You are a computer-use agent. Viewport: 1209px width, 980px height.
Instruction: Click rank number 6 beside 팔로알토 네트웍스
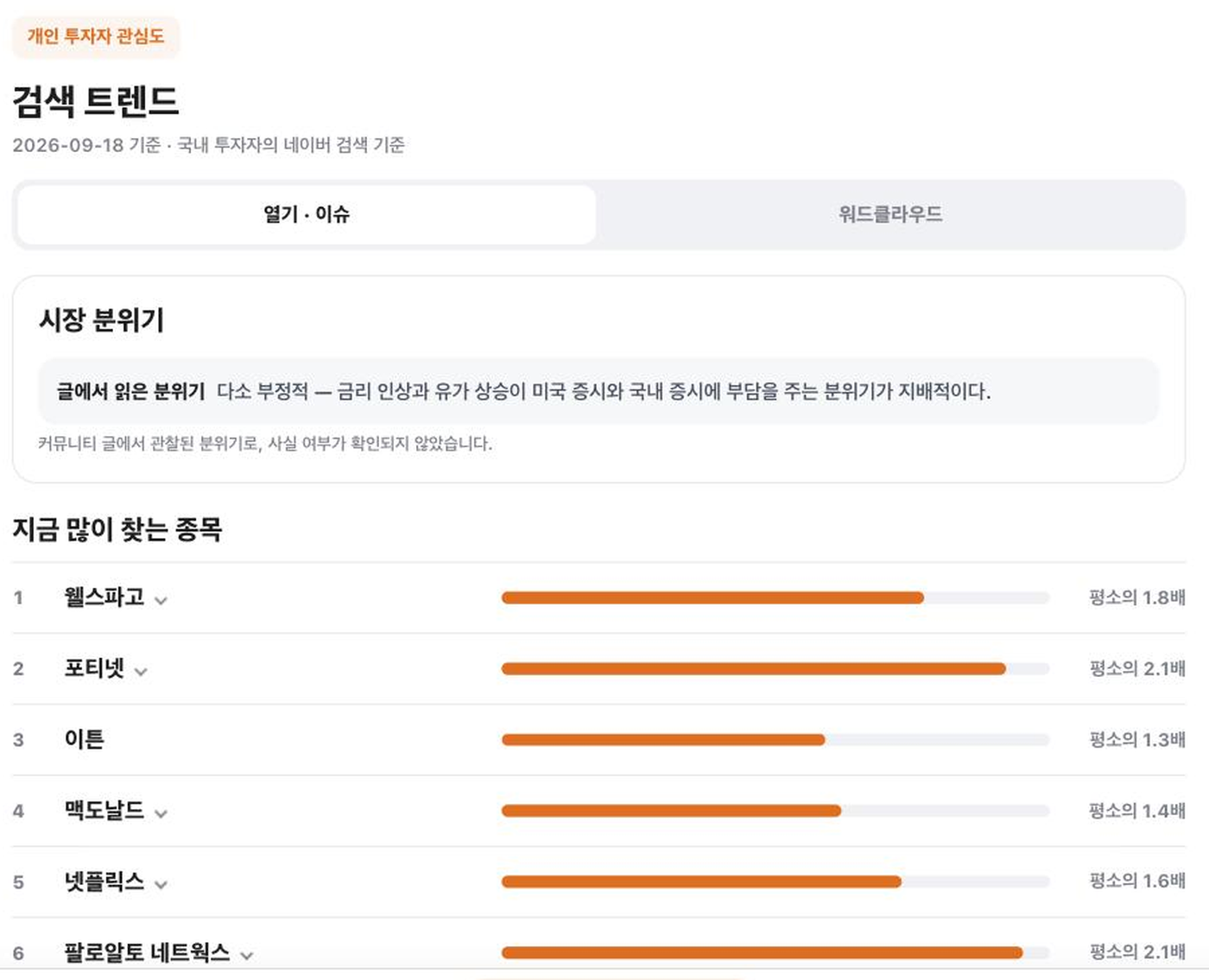point(18,953)
